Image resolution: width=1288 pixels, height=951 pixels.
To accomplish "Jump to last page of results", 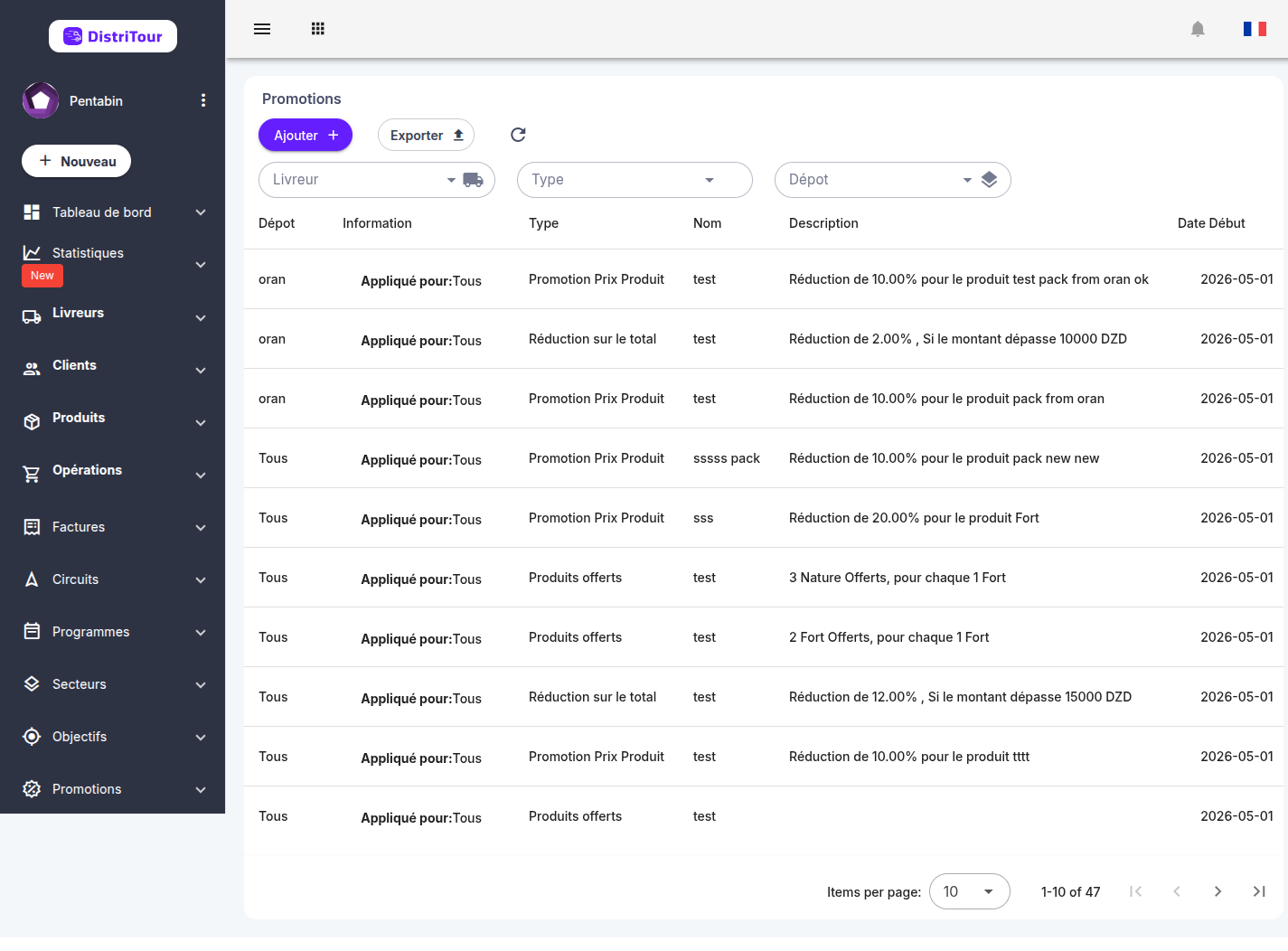I will pyautogui.click(x=1259, y=891).
